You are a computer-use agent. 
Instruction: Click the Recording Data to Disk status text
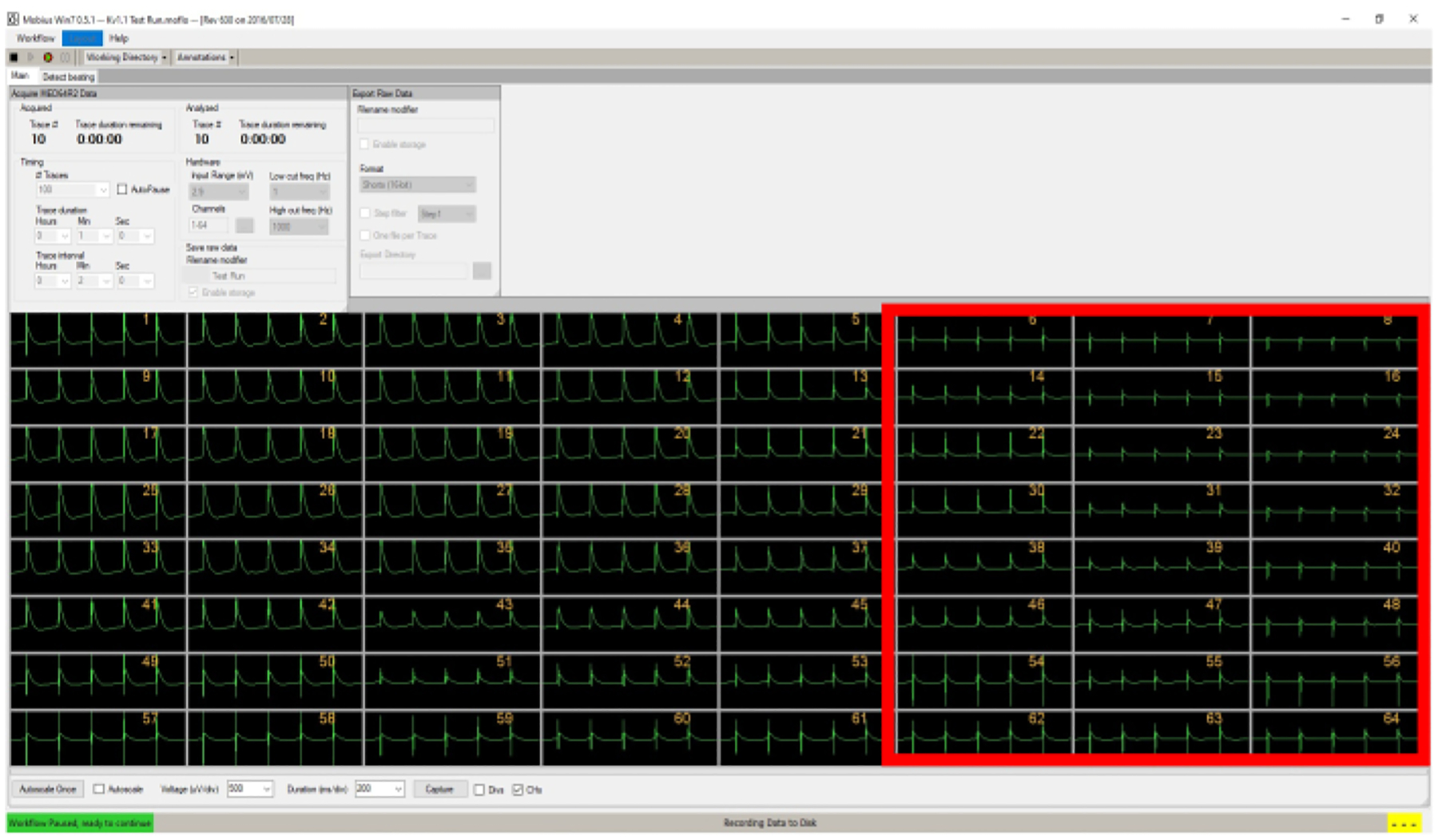pos(769,822)
